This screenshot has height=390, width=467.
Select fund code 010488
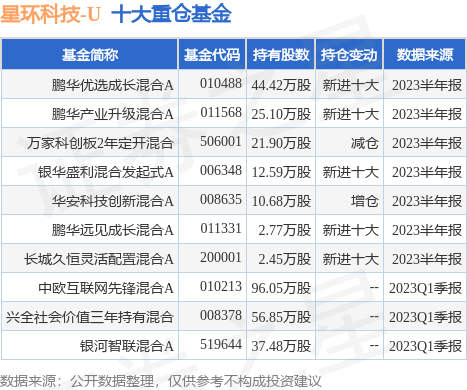(221, 84)
